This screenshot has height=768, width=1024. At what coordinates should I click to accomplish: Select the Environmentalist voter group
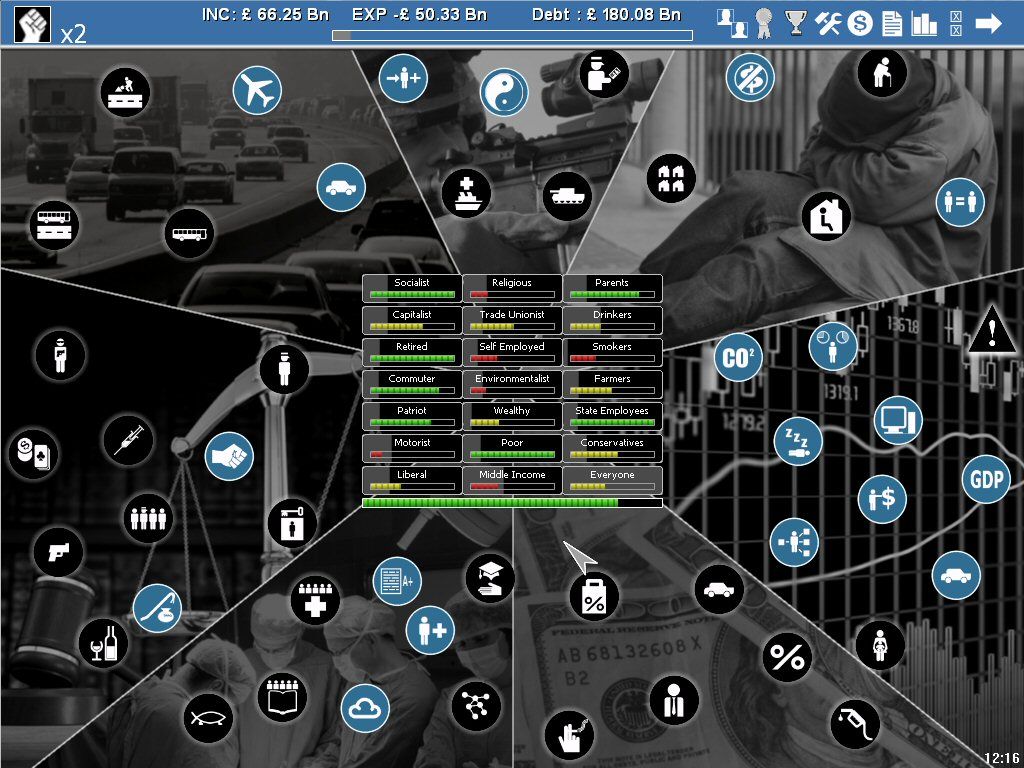[512, 384]
